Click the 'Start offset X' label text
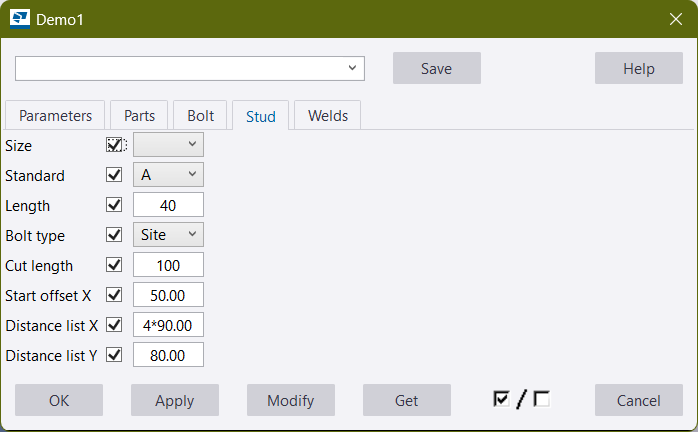 pos(48,296)
